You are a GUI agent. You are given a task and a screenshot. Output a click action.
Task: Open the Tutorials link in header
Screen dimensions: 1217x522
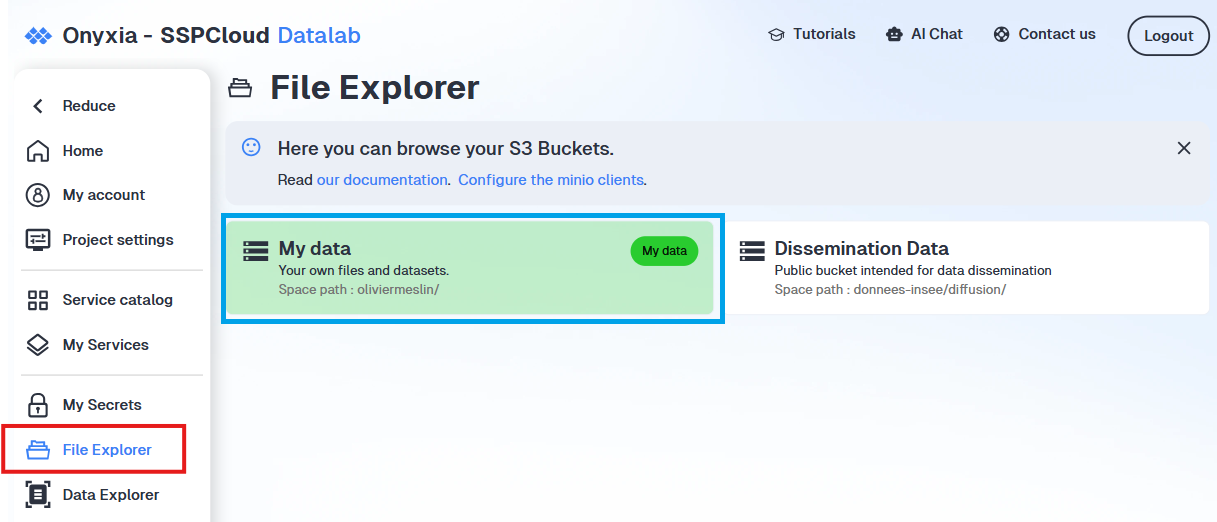coord(812,34)
